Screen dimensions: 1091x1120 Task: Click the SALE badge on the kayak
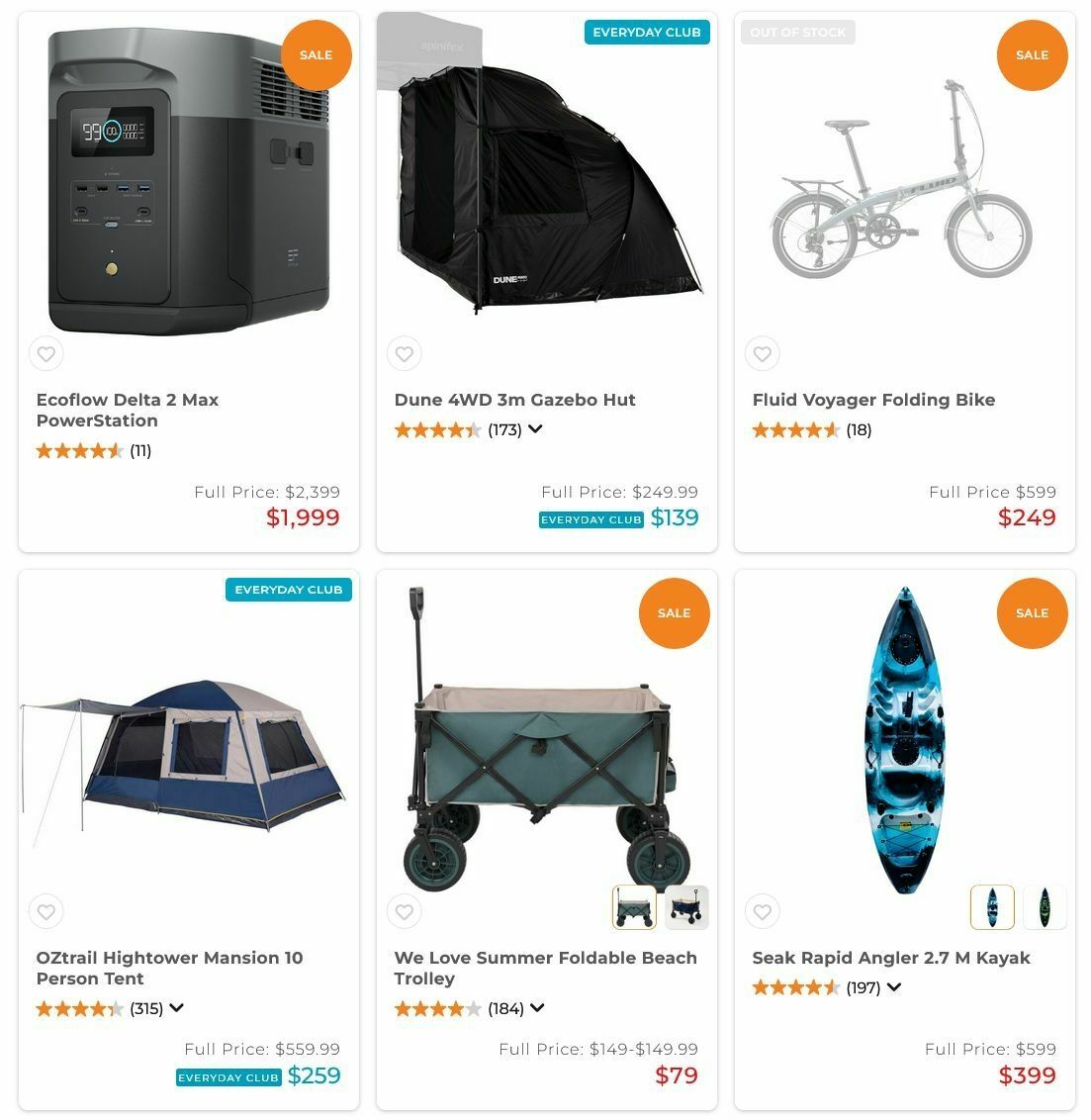pos(1032,613)
